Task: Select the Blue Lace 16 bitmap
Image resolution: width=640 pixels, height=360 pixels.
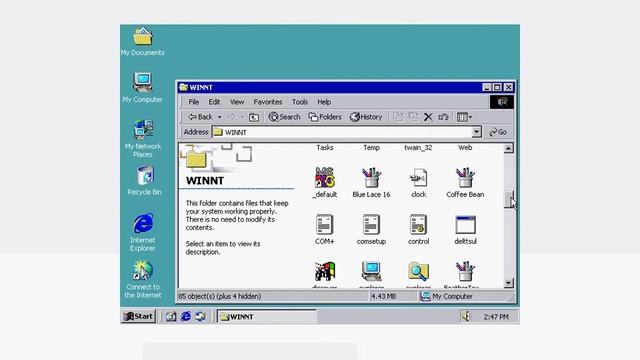Action: pos(371,178)
